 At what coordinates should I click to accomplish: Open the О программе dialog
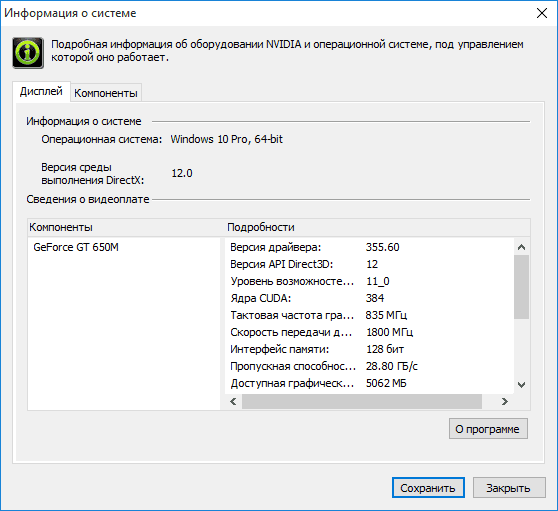click(x=488, y=429)
